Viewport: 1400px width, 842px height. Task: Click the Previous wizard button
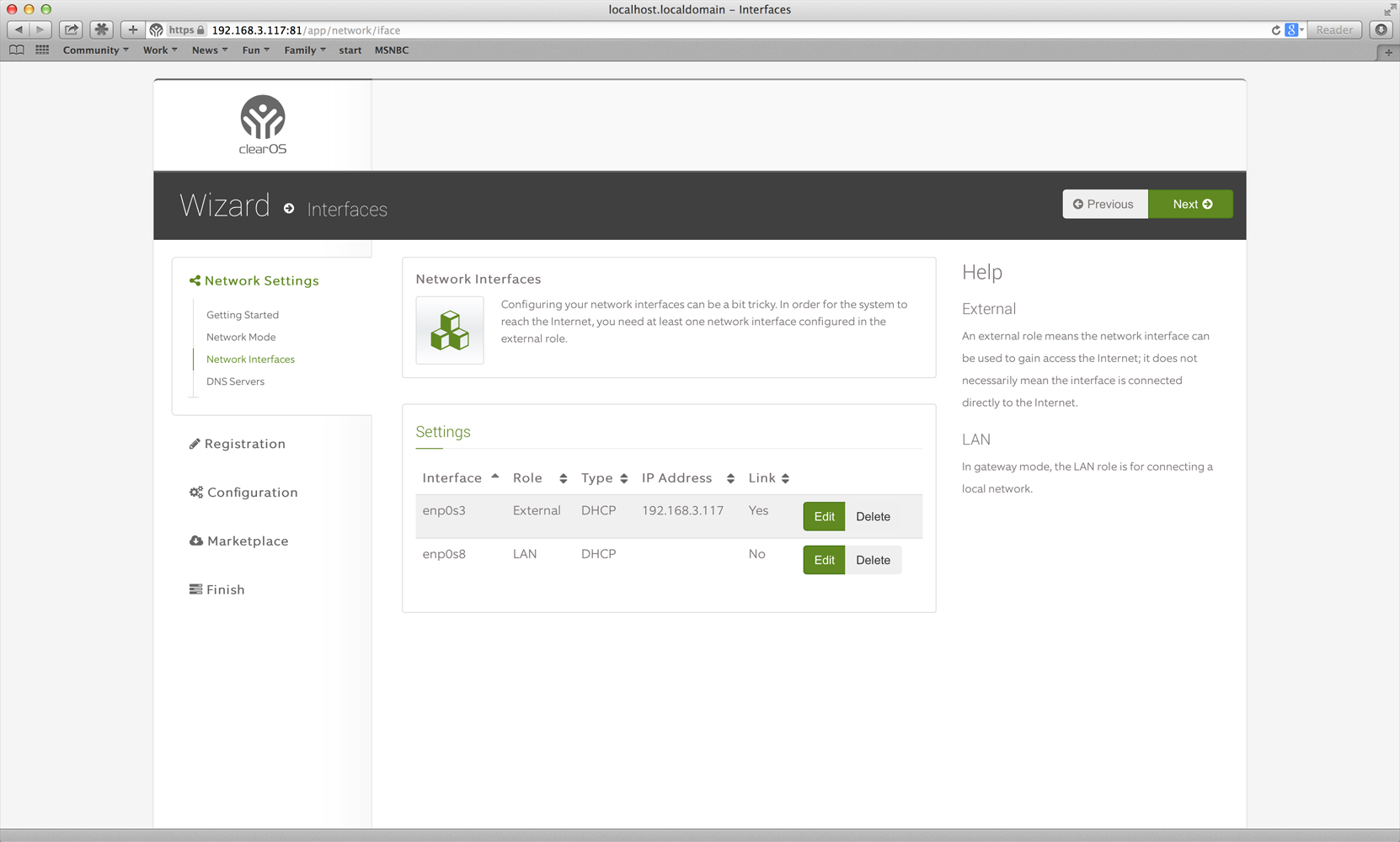click(1105, 204)
